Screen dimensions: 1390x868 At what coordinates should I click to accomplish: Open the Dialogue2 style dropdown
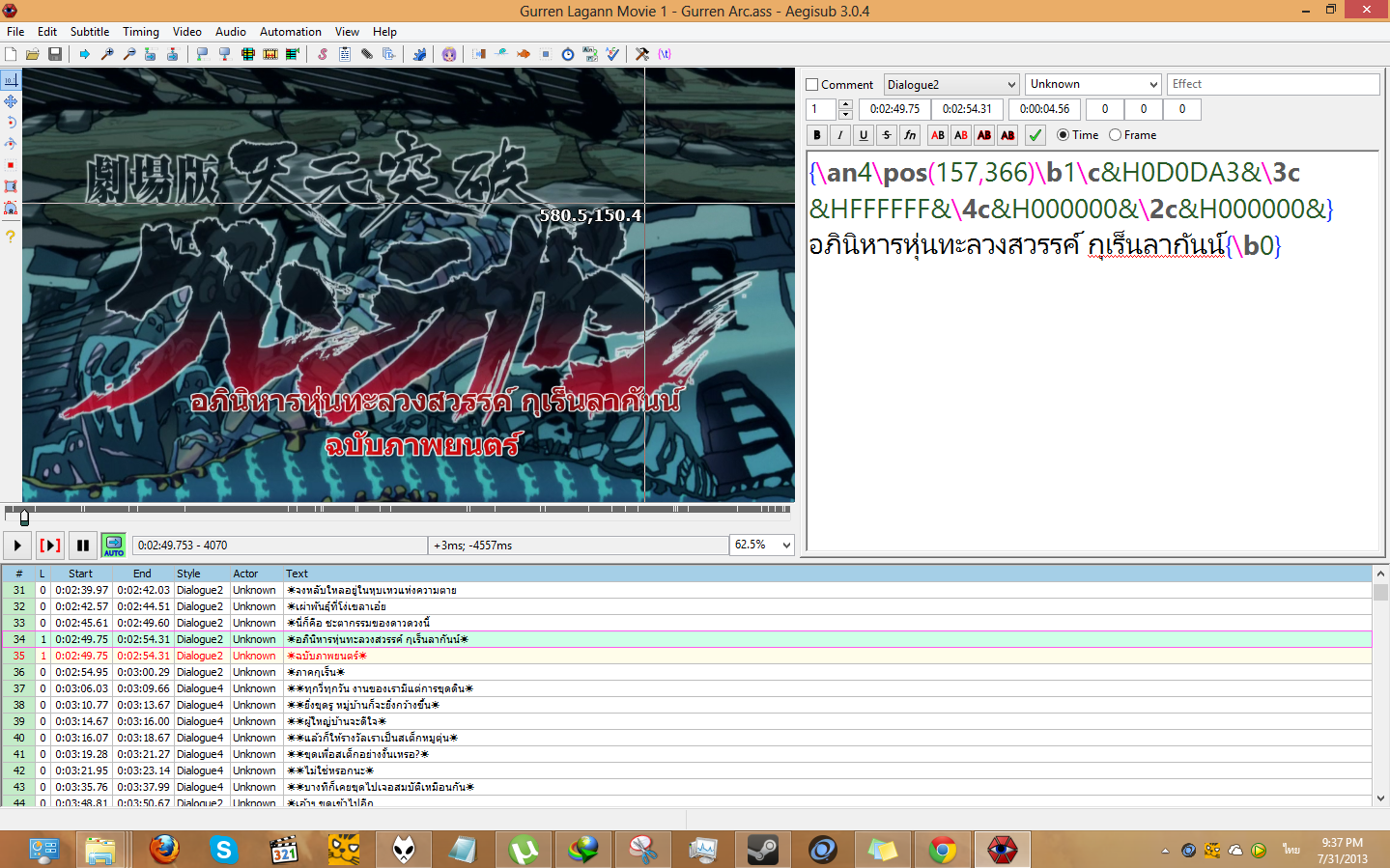(951, 85)
